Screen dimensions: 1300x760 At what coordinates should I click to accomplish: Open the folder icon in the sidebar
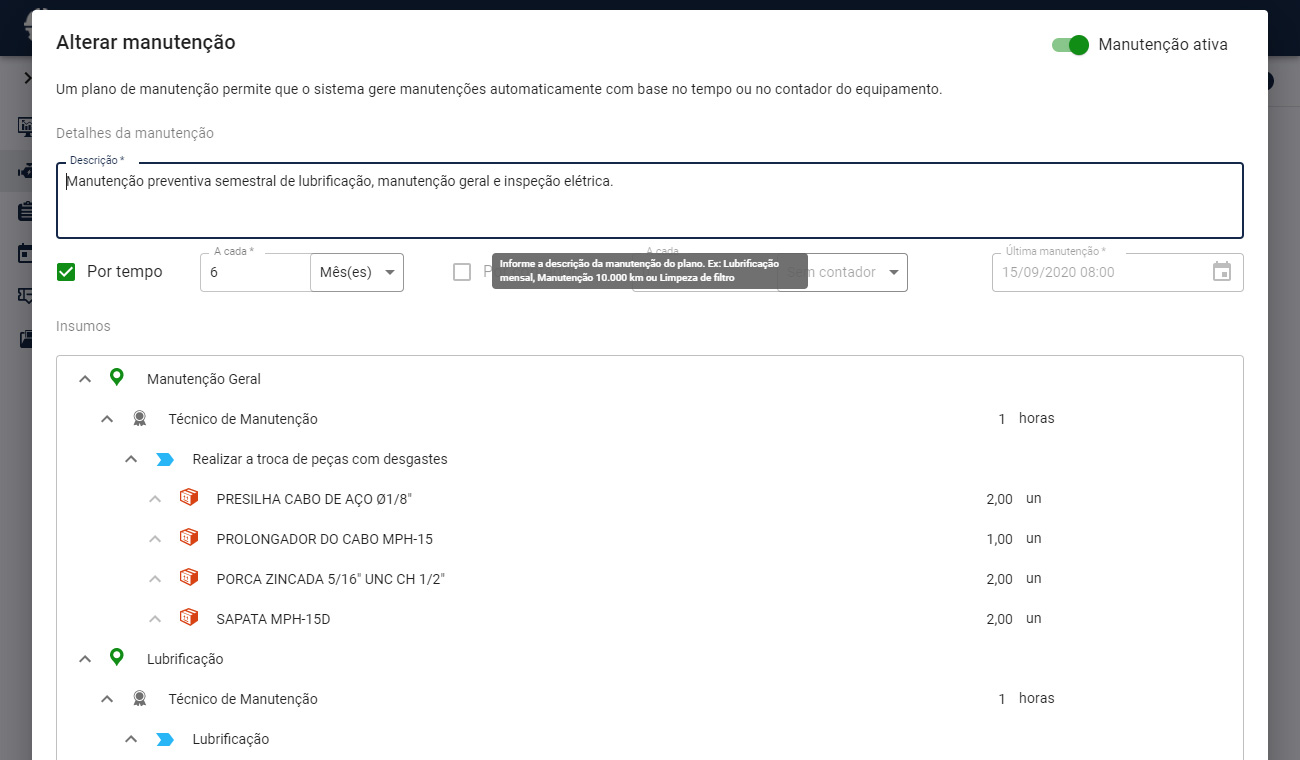(25, 338)
